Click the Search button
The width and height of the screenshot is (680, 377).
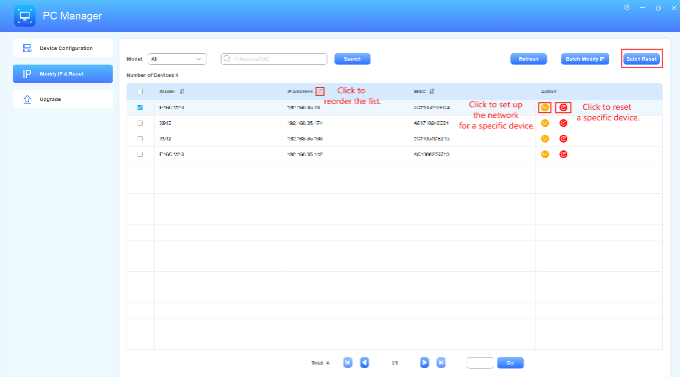pyautogui.click(x=352, y=59)
